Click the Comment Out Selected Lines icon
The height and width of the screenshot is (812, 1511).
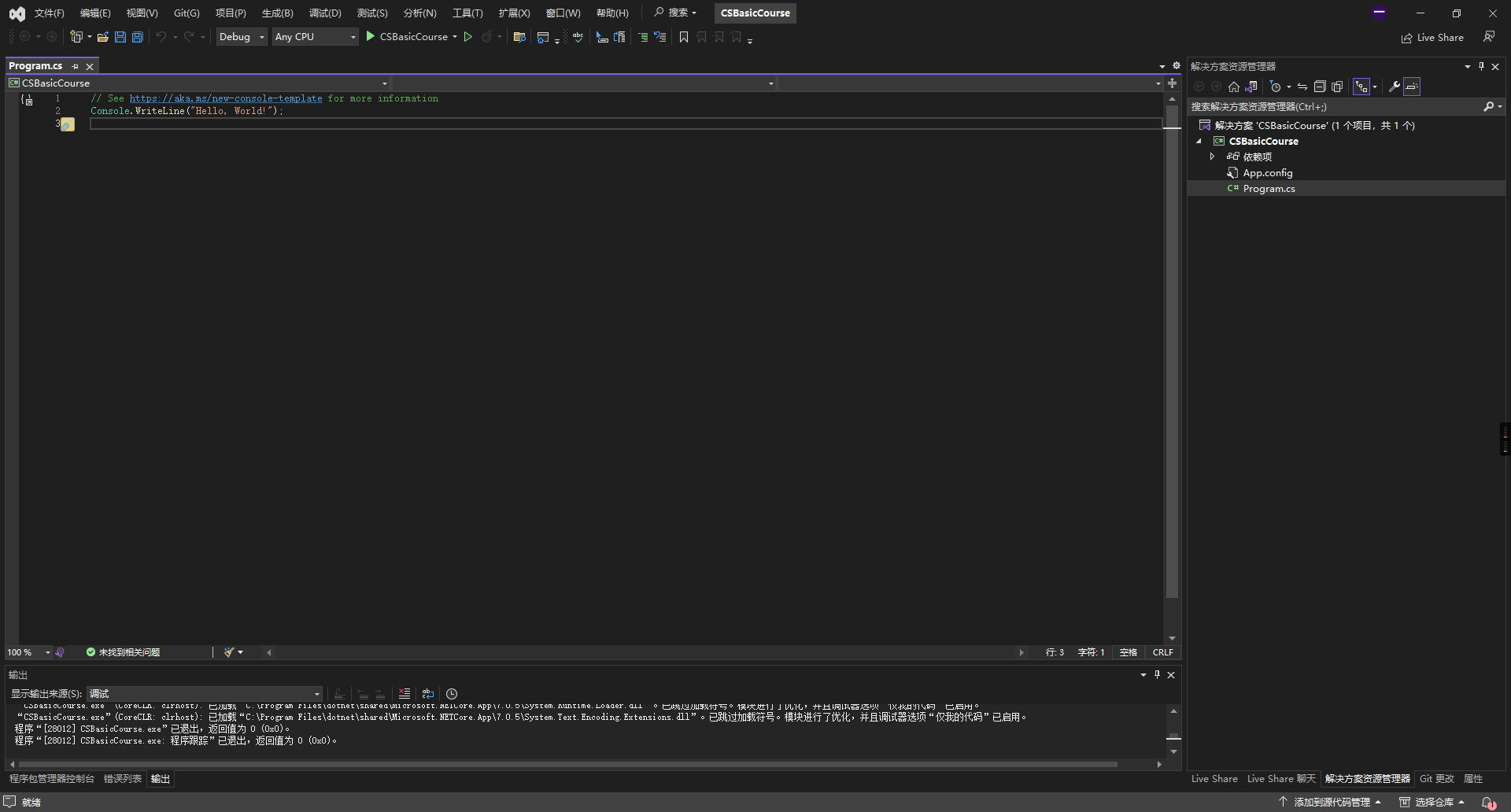coord(642,37)
